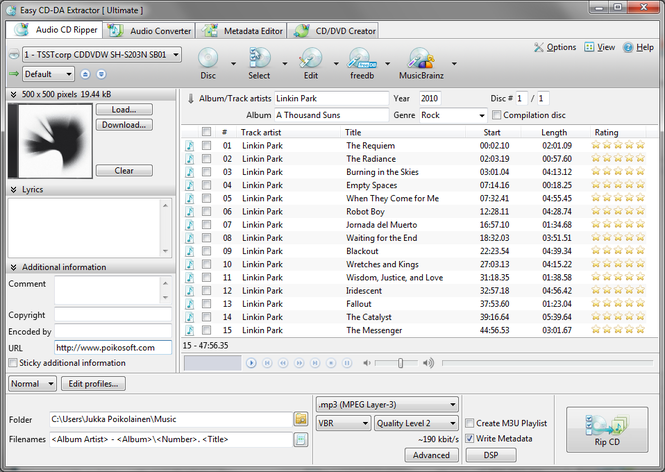Click the MusicBrainz lookup icon
Viewport: 665px width, 472px height.
421,59
